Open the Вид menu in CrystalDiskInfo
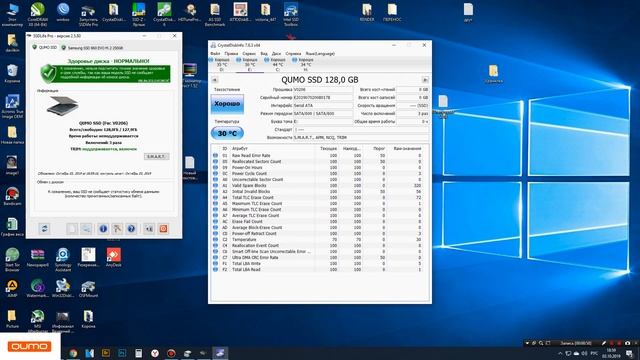The image size is (640, 360). (x=264, y=53)
